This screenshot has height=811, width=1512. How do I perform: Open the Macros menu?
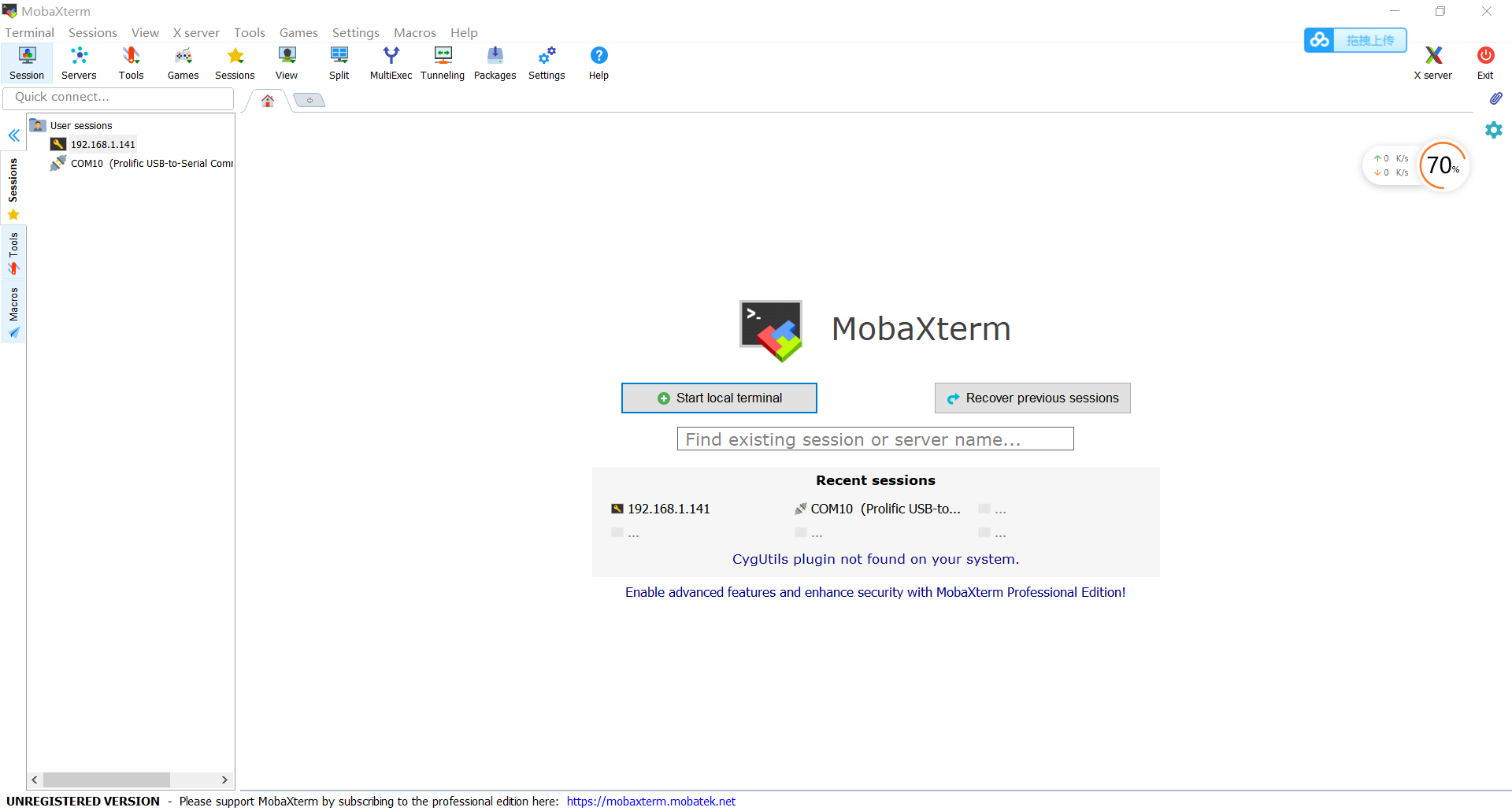coord(415,32)
